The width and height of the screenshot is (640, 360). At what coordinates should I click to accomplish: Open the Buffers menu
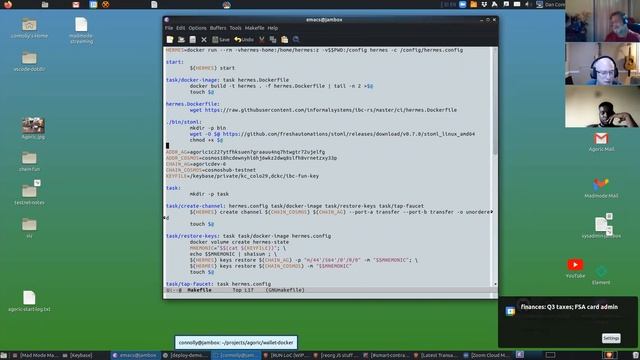coord(218,28)
